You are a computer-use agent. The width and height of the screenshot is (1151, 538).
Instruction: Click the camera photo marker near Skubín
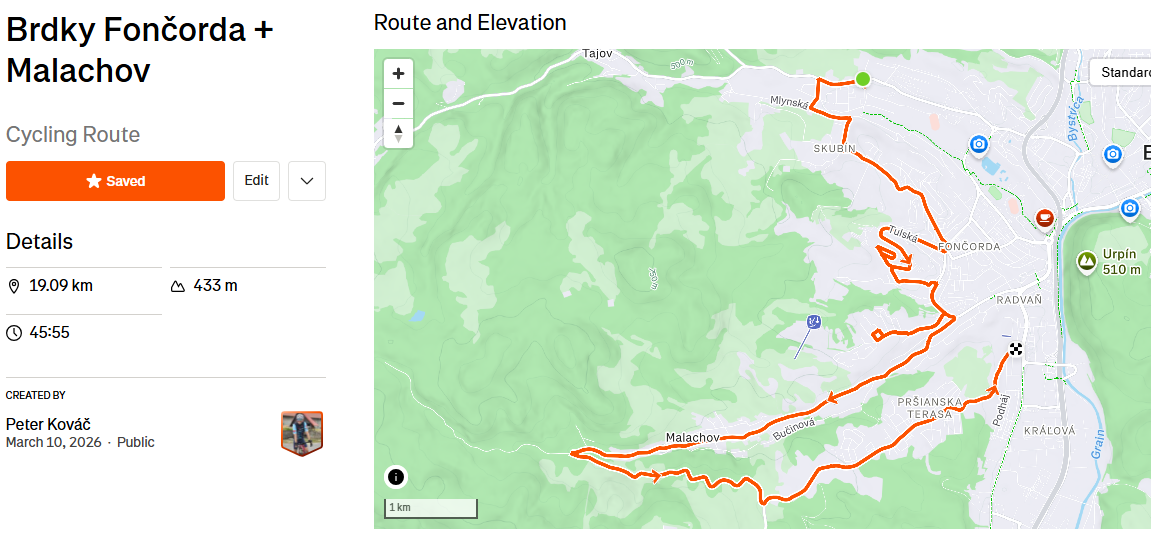[x=979, y=145]
